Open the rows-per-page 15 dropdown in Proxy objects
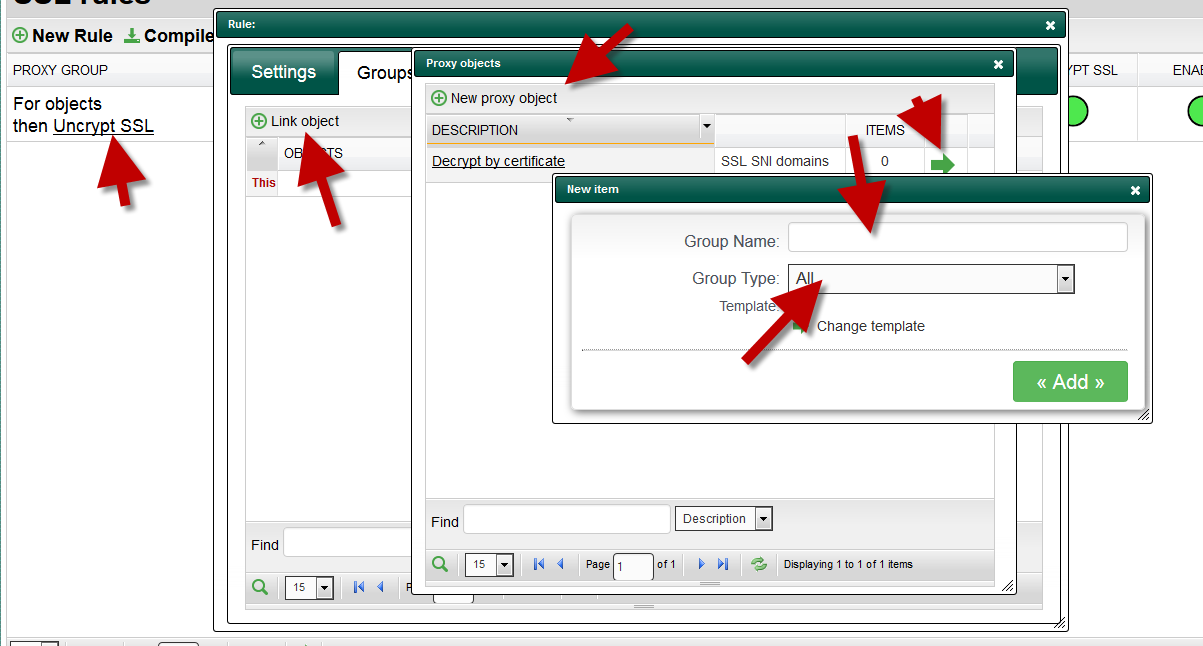The image size is (1203, 646). (489, 565)
